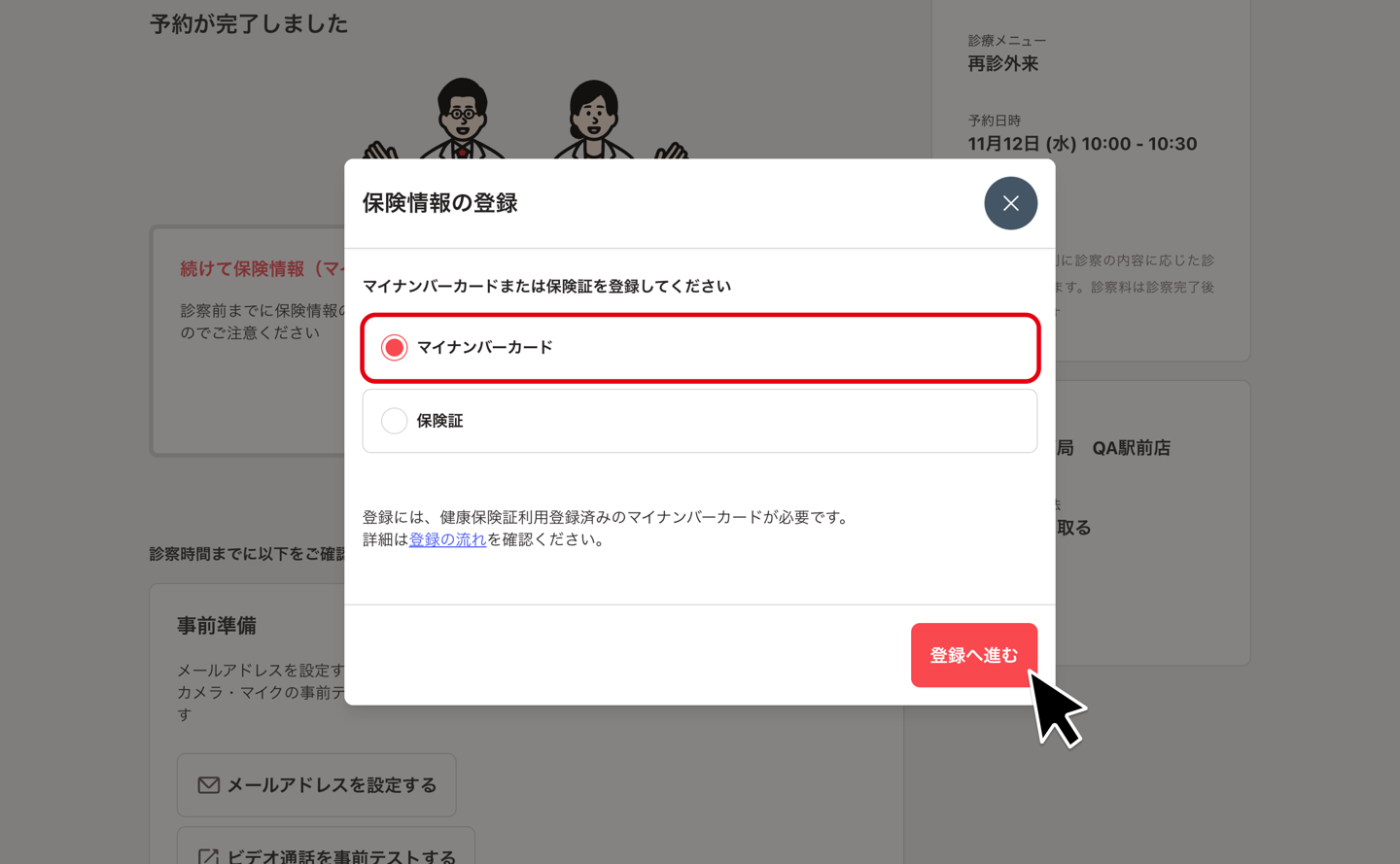The width and height of the screenshot is (1400, 864).
Task: Click the 11月12日 (水) 10:00 - 10:30 date text
Action: pos(1082,144)
